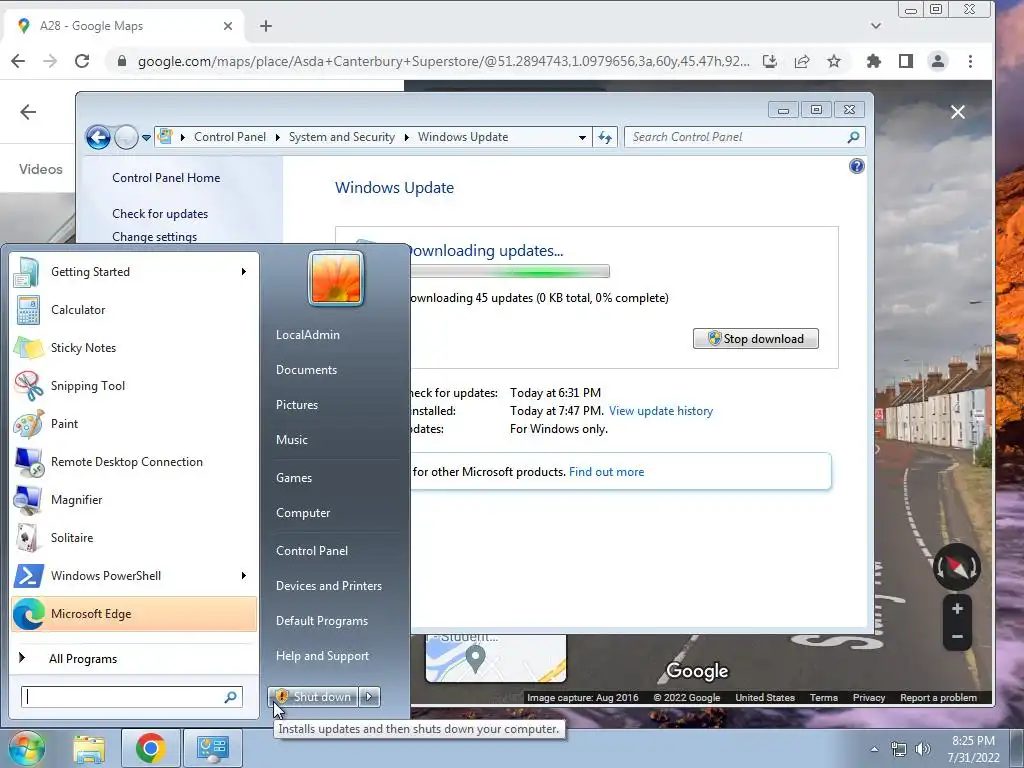Click the user account flower picture
The width and height of the screenshot is (1024, 768).
point(336,278)
